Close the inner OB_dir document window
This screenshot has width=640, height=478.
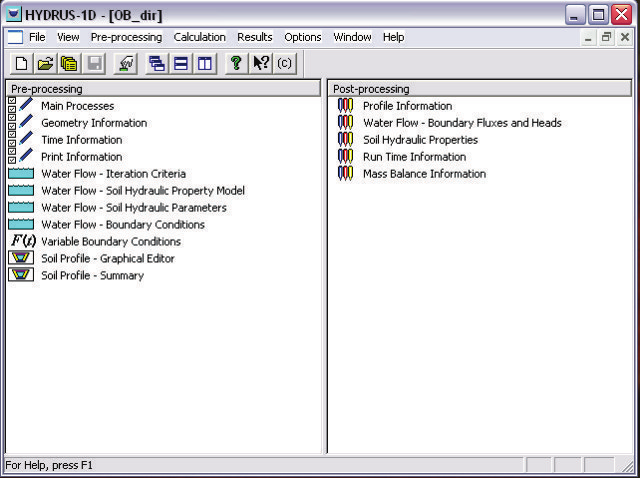624,38
